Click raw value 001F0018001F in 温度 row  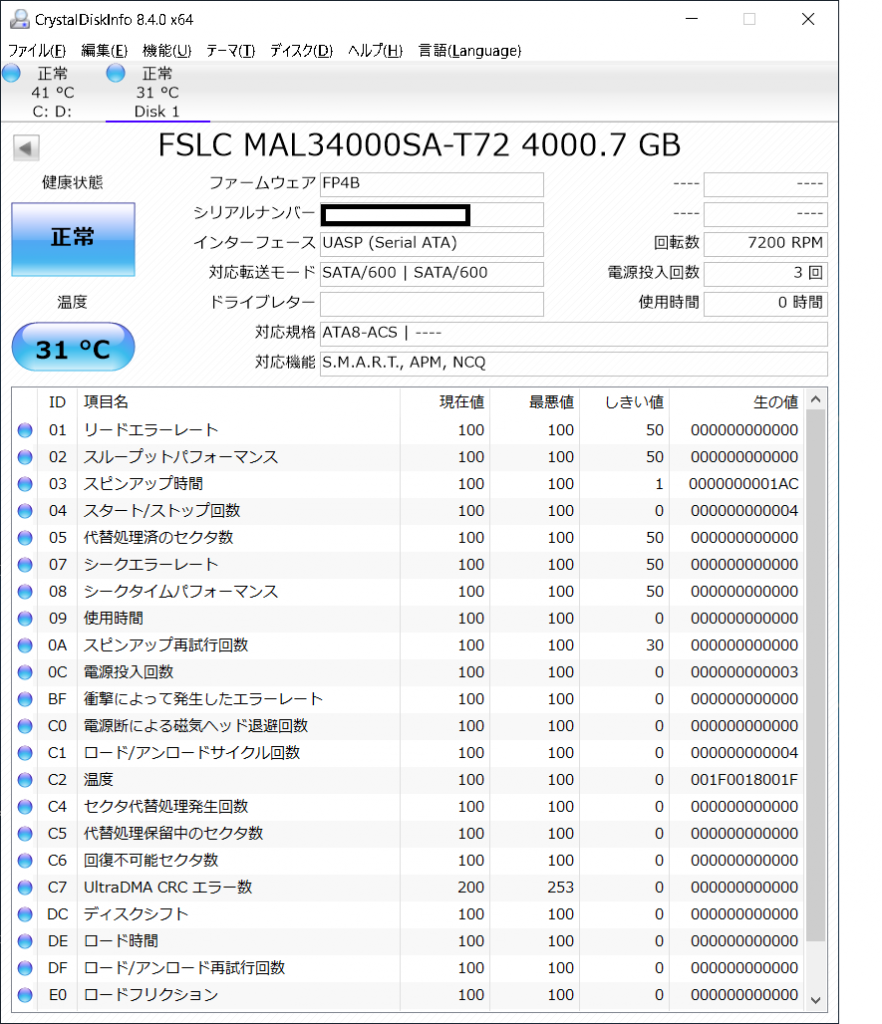pos(744,780)
